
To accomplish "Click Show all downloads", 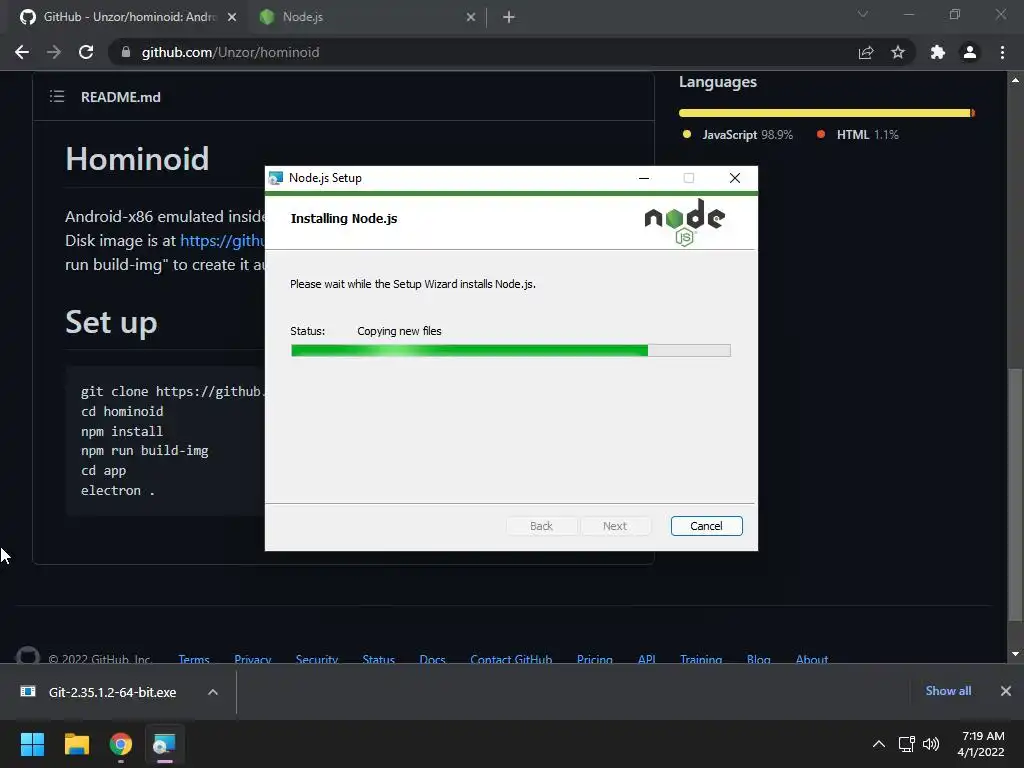I will click(x=948, y=691).
